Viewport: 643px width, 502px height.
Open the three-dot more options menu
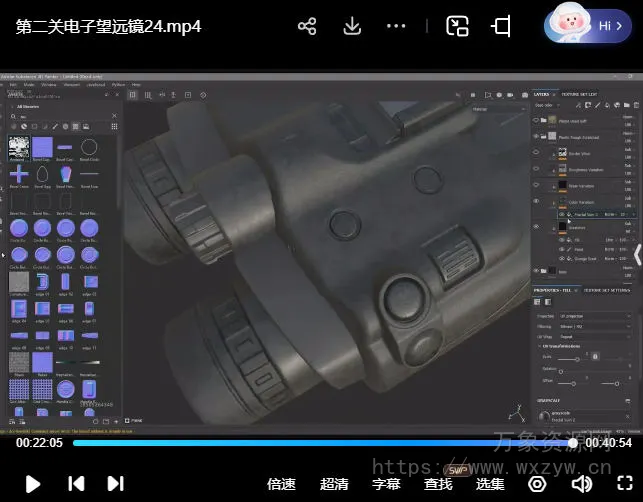pos(396,26)
